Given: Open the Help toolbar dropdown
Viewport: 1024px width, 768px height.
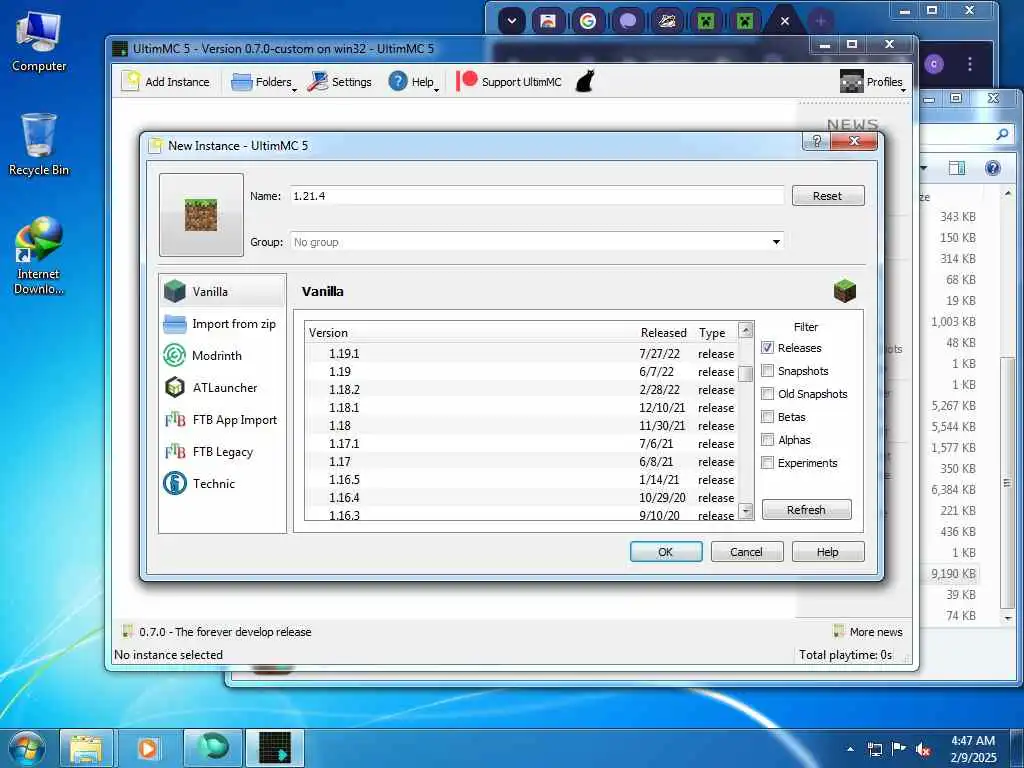Looking at the screenshot, I should (414, 82).
